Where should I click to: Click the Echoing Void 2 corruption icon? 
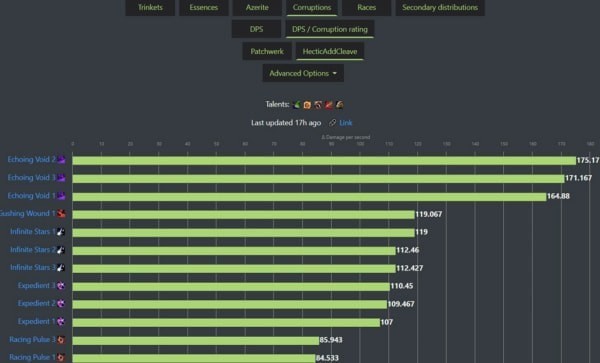61,160
